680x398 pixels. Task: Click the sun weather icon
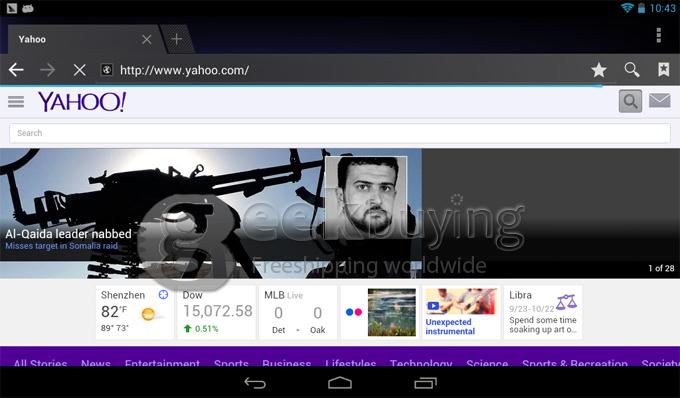[148, 314]
